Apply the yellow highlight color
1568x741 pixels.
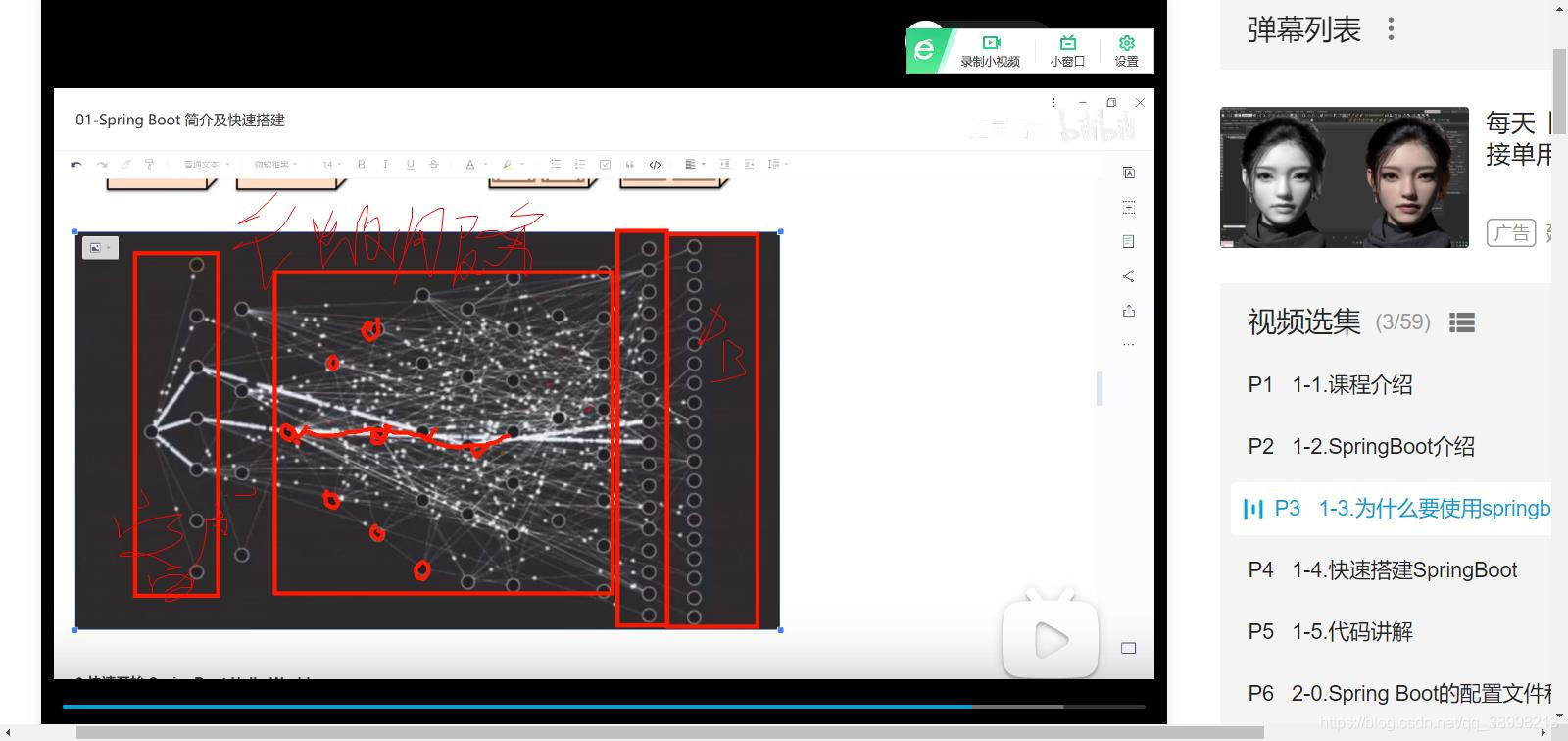coord(507,165)
